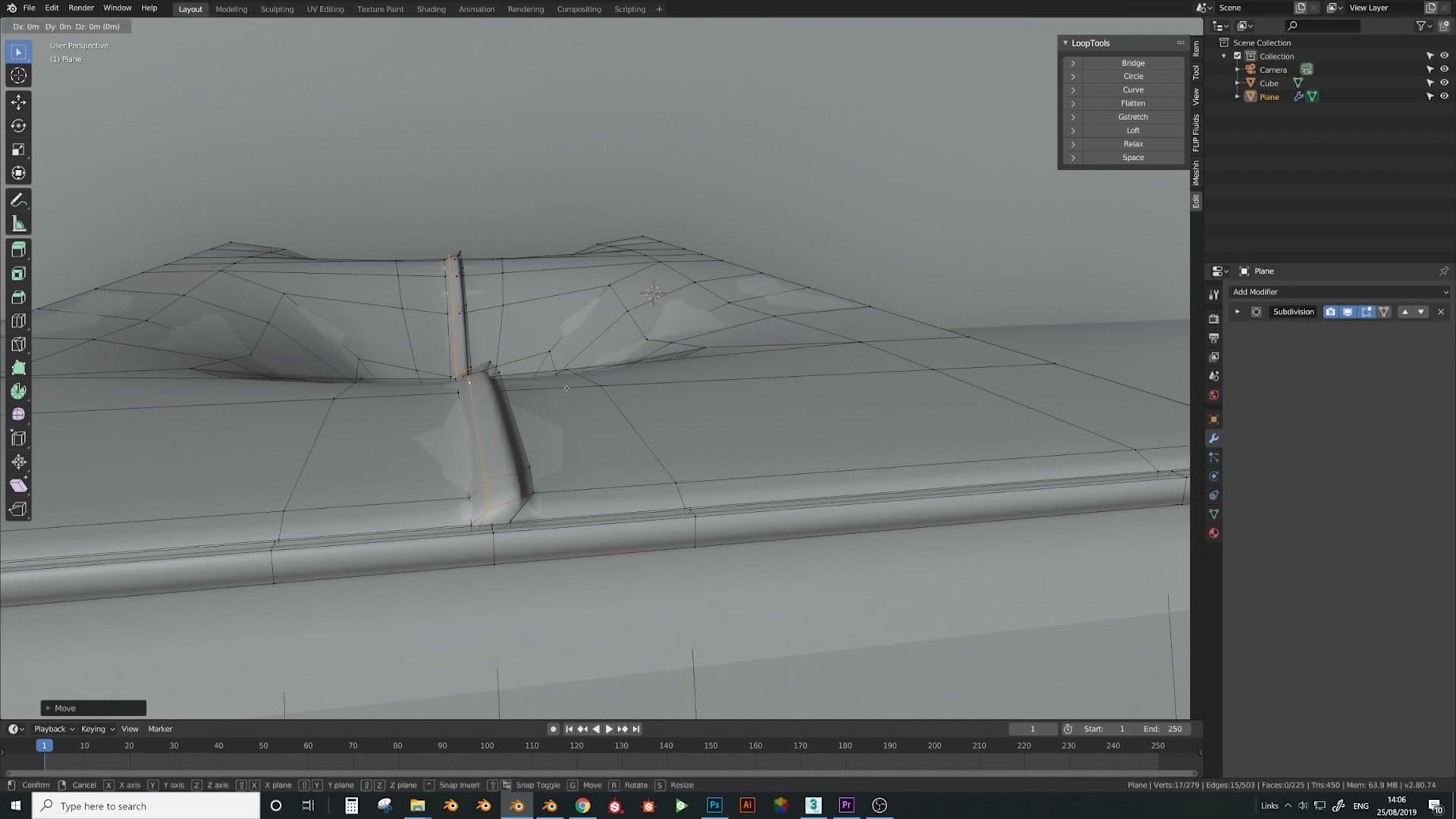Expand the Circle LoopTools section

click(x=1072, y=77)
